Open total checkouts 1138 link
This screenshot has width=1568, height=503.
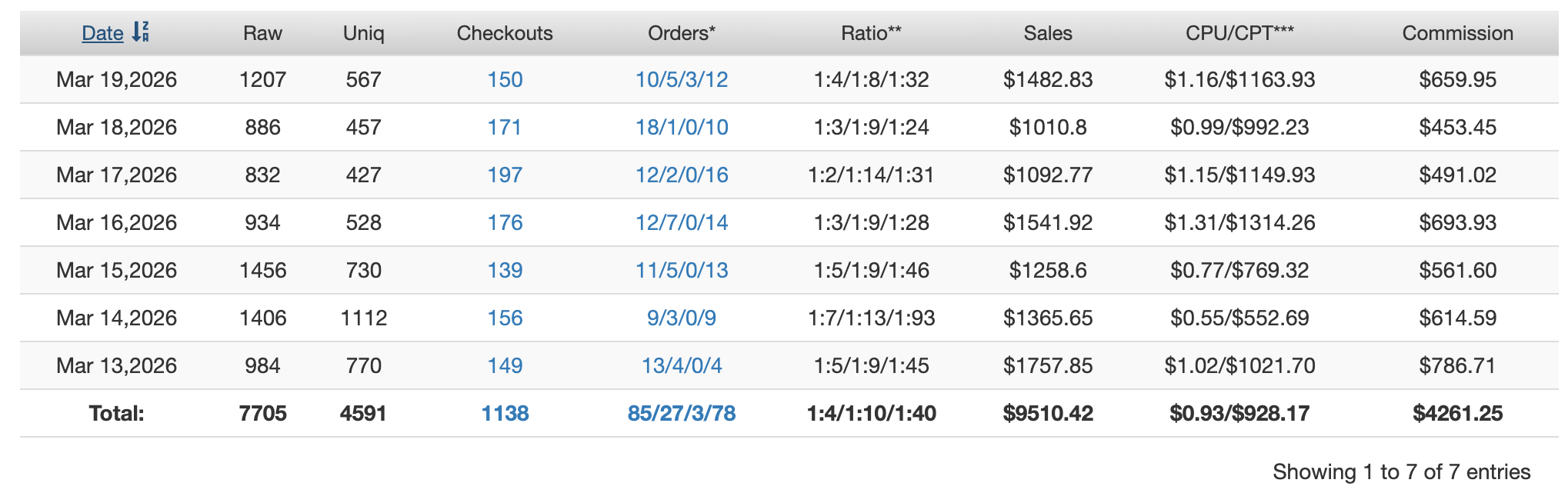505,414
